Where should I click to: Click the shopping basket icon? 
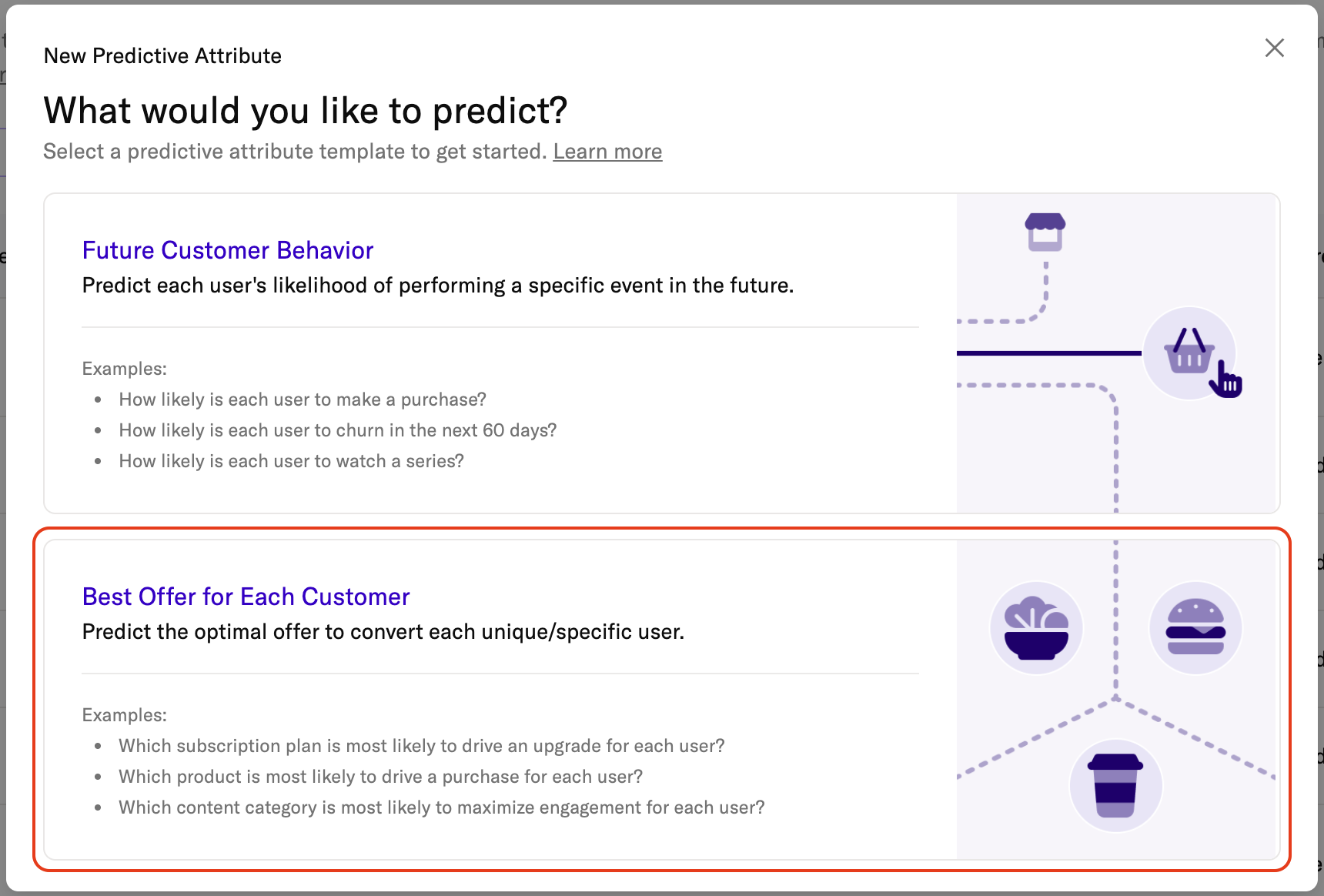pyautogui.click(x=1189, y=352)
